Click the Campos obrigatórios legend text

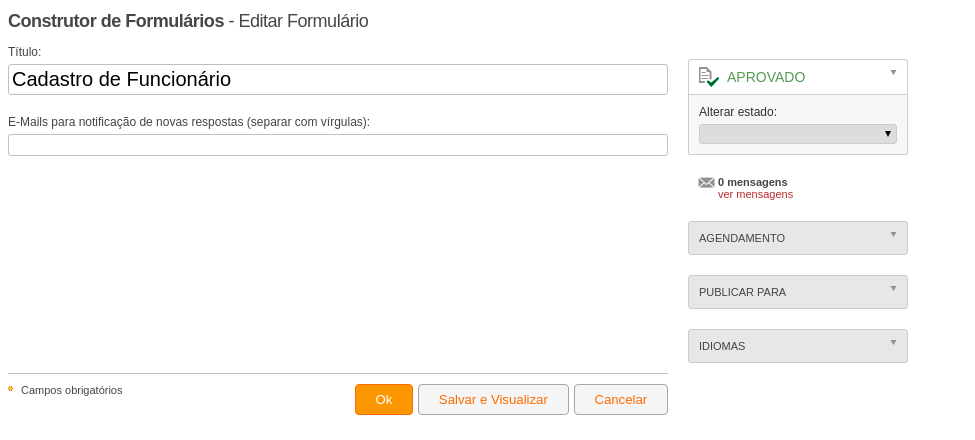tap(72, 390)
